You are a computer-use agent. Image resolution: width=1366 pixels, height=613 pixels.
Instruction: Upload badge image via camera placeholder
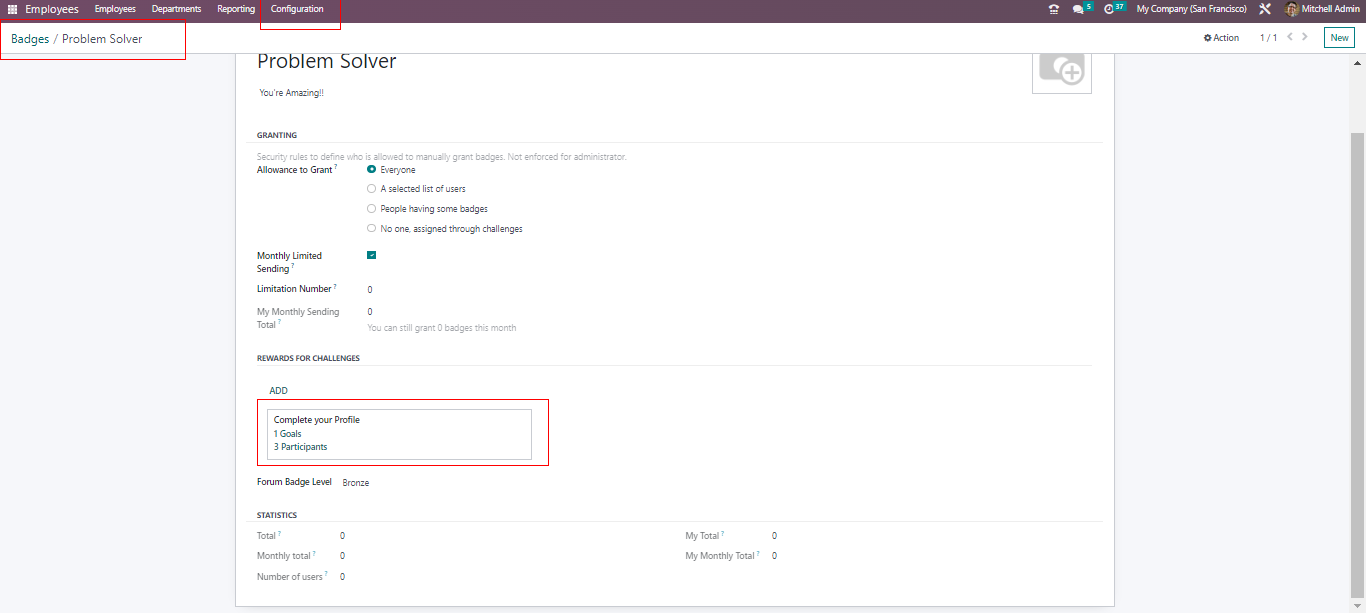(1061, 69)
